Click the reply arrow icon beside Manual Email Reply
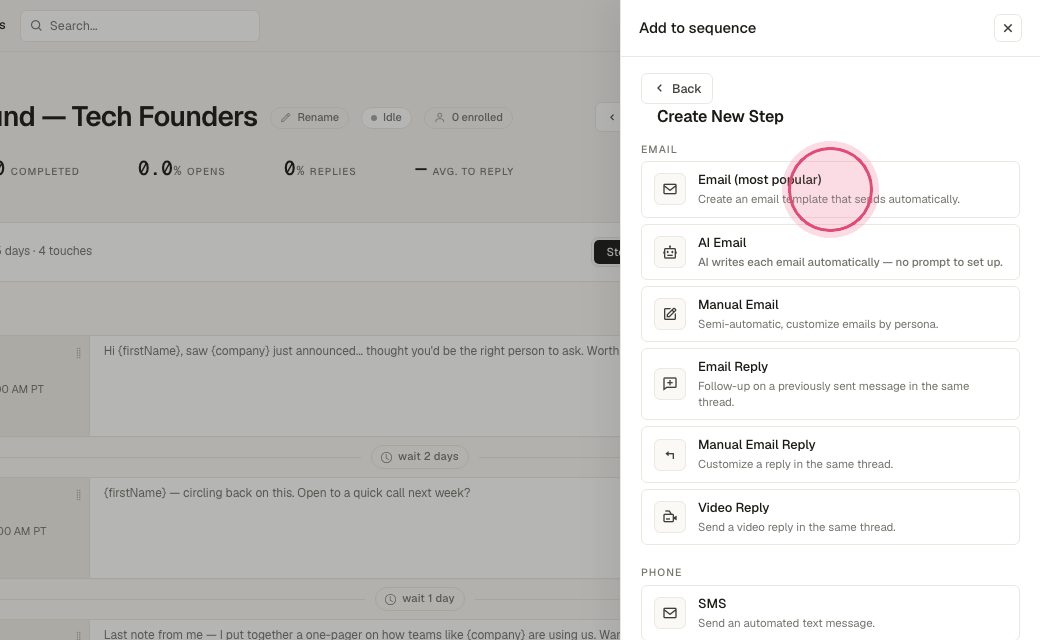 click(670, 455)
